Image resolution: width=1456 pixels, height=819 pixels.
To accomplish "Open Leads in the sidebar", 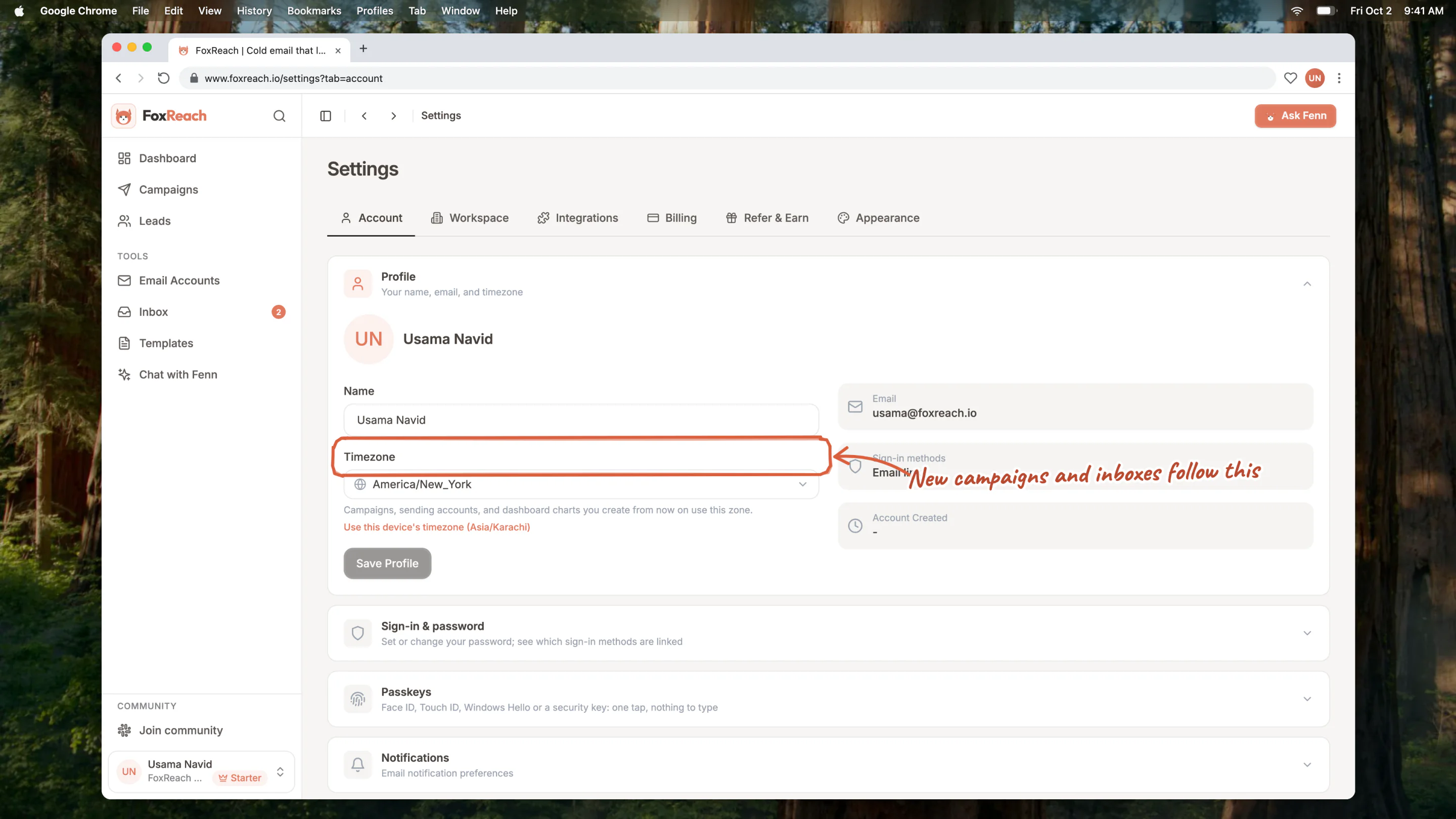I will (201, 221).
